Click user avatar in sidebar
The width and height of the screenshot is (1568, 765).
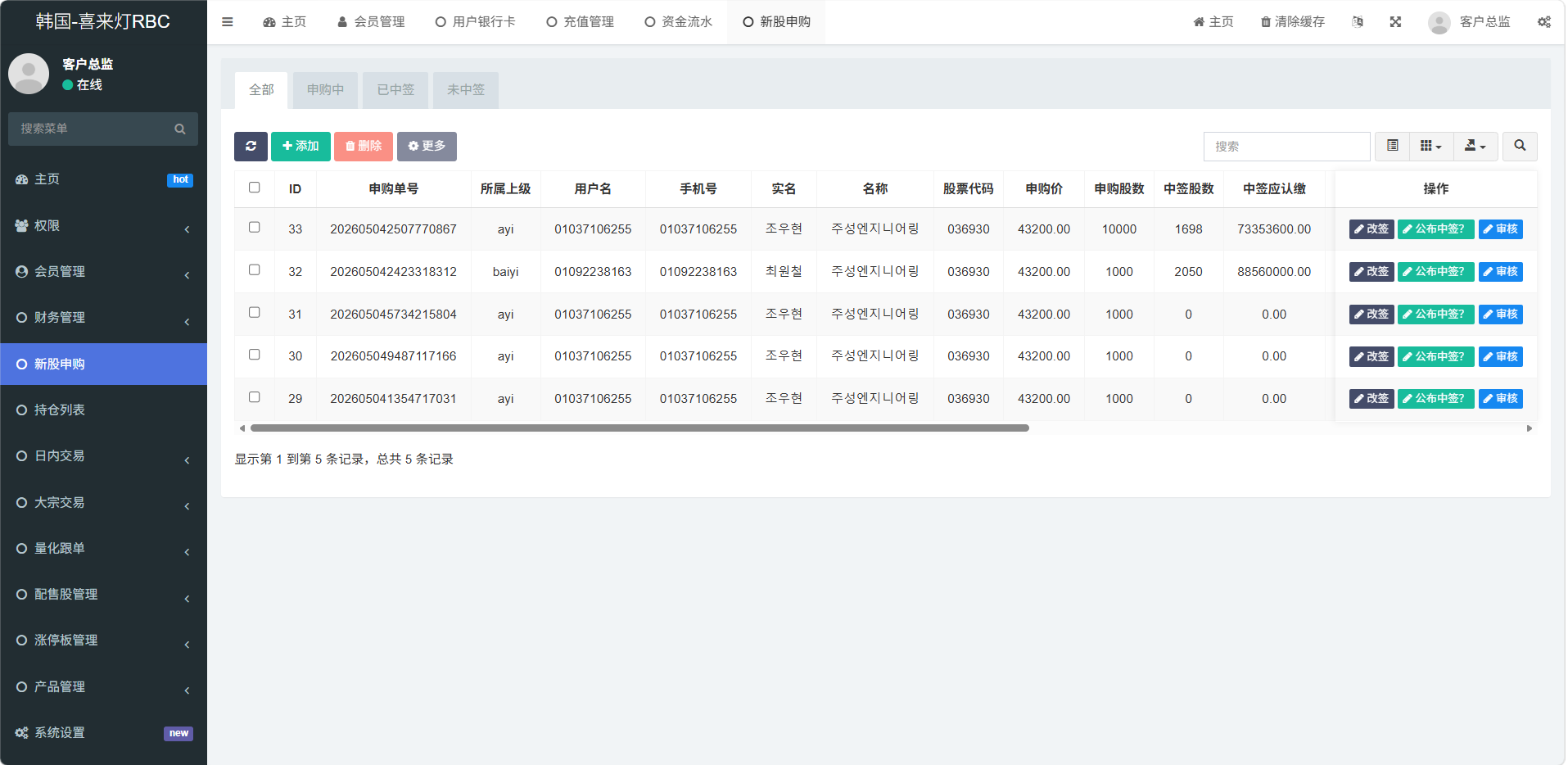[x=29, y=74]
